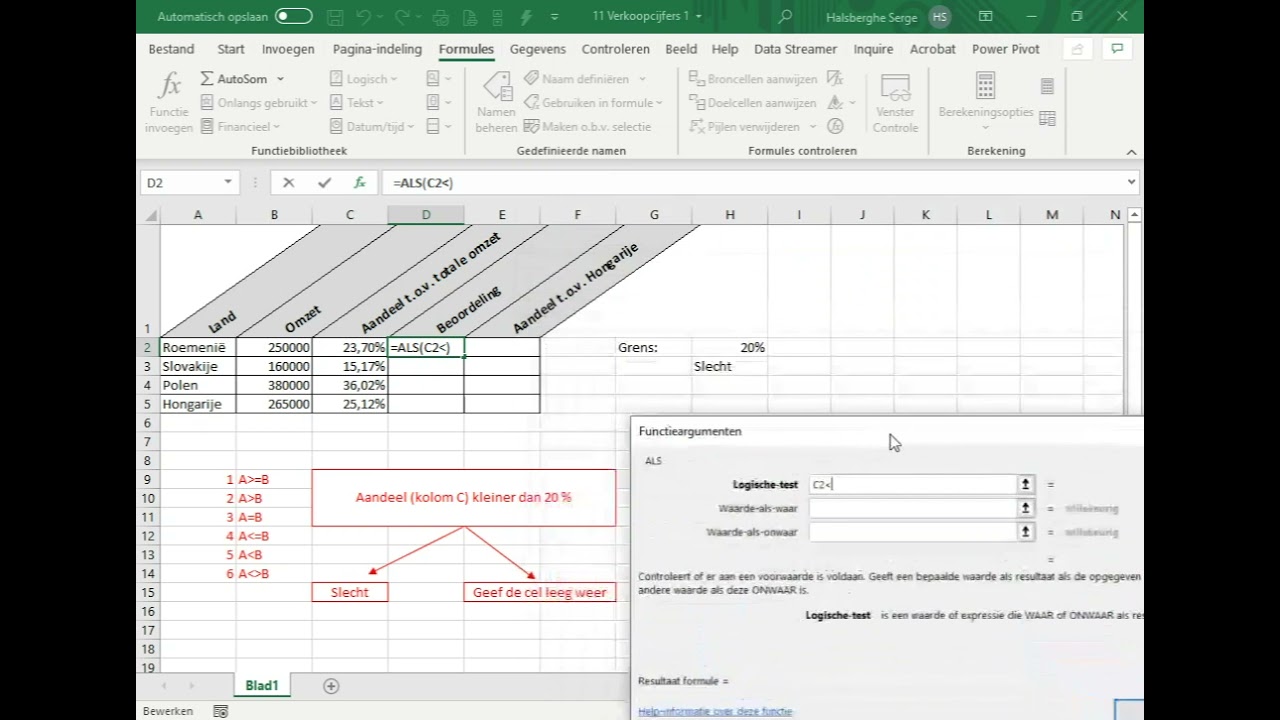Viewport: 1280px width, 720px height.
Task: Click the Save icon in title bar
Action: pyautogui.click(x=335, y=17)
